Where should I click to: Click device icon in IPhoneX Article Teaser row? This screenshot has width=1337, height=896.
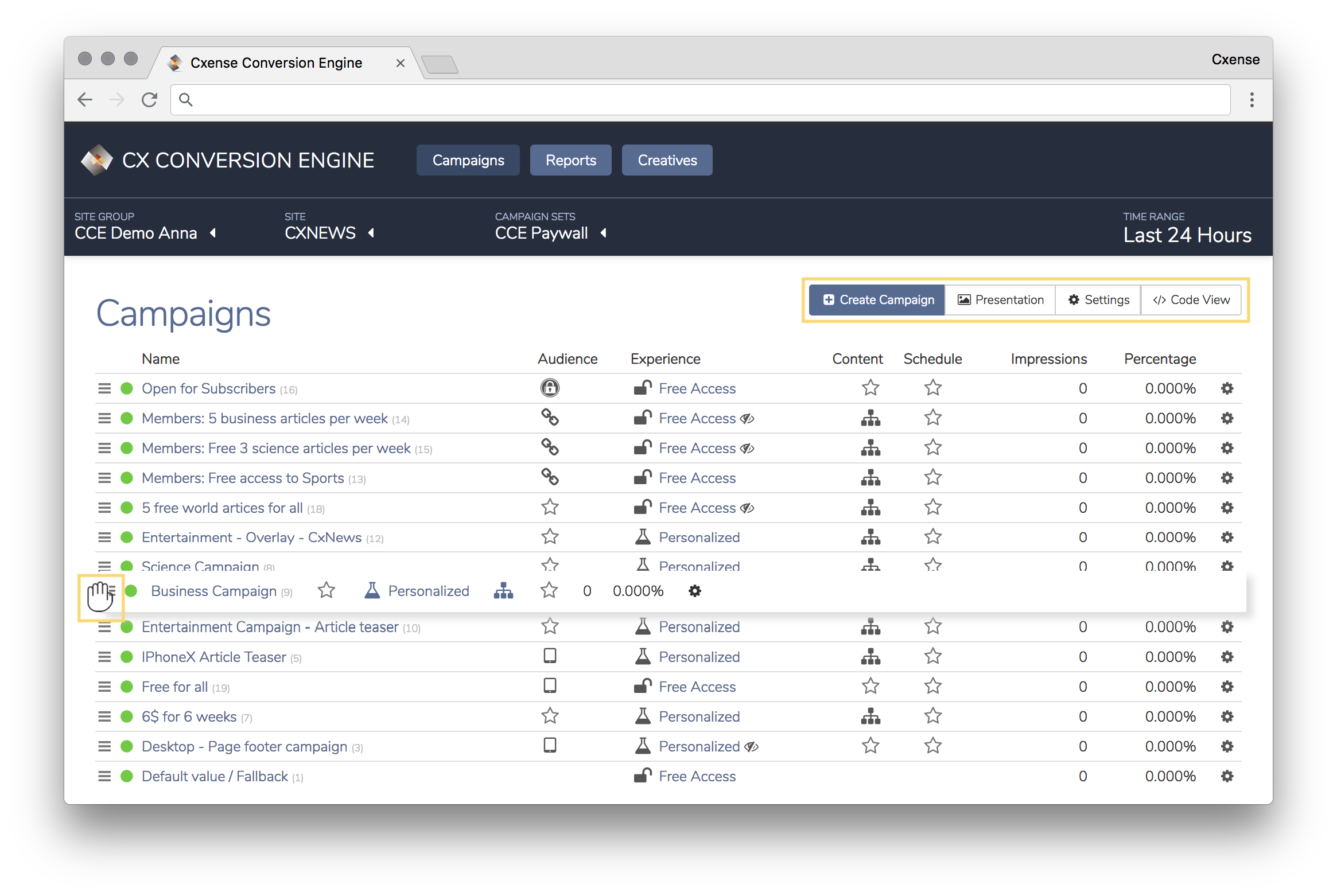coord(550,656)
